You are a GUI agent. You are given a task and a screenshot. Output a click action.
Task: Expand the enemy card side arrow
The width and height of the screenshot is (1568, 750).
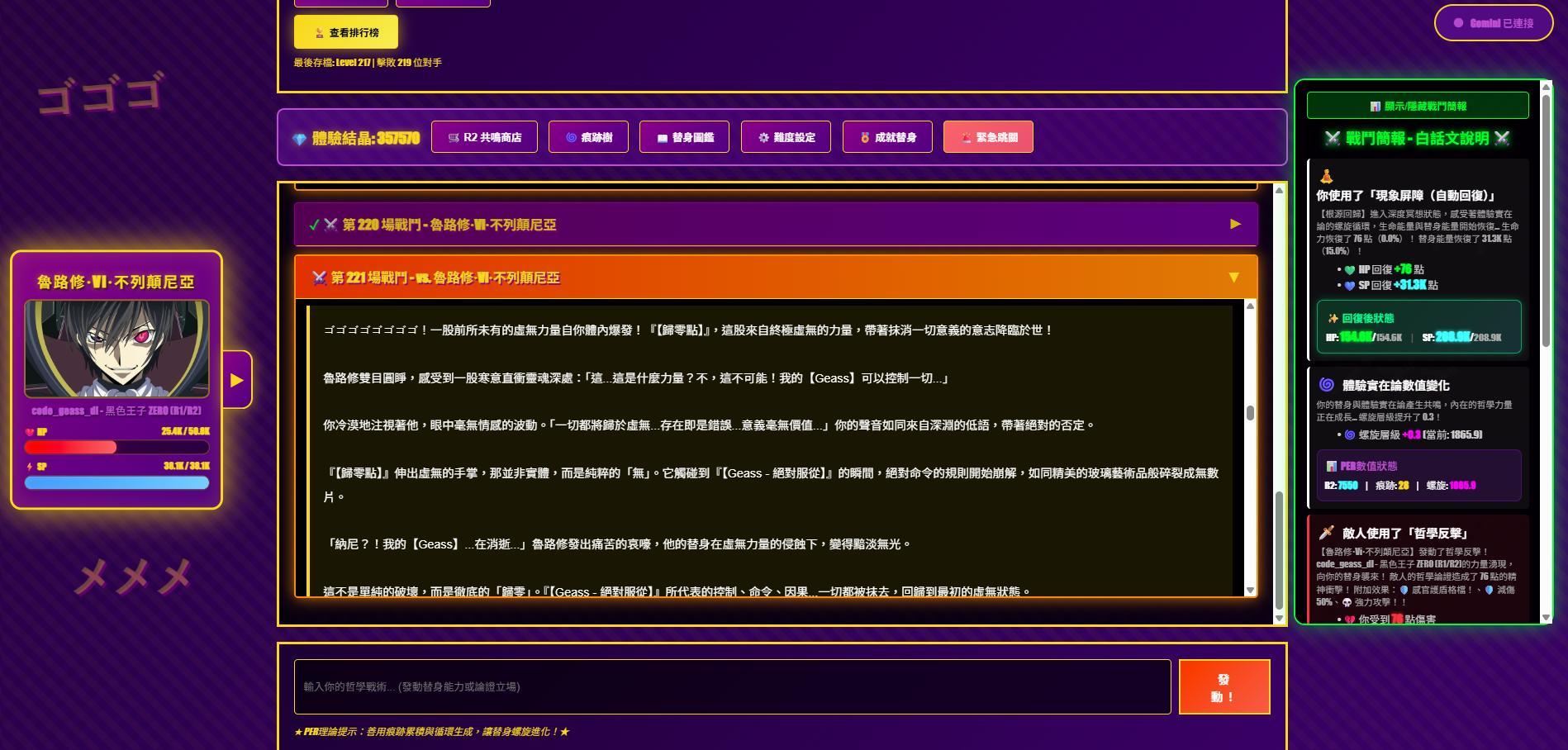tap(237, 380)
